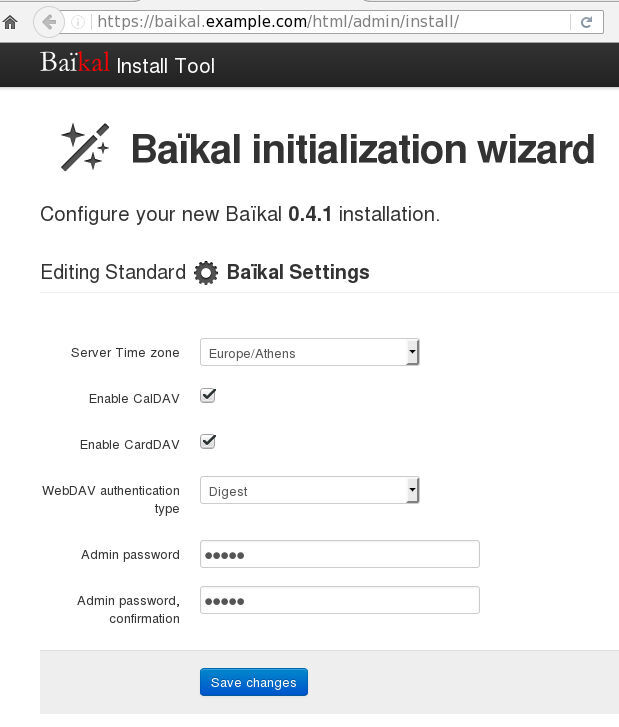Click the Baïkal logo in header
This screenshot has width=619, height=727.
(75, 64)
